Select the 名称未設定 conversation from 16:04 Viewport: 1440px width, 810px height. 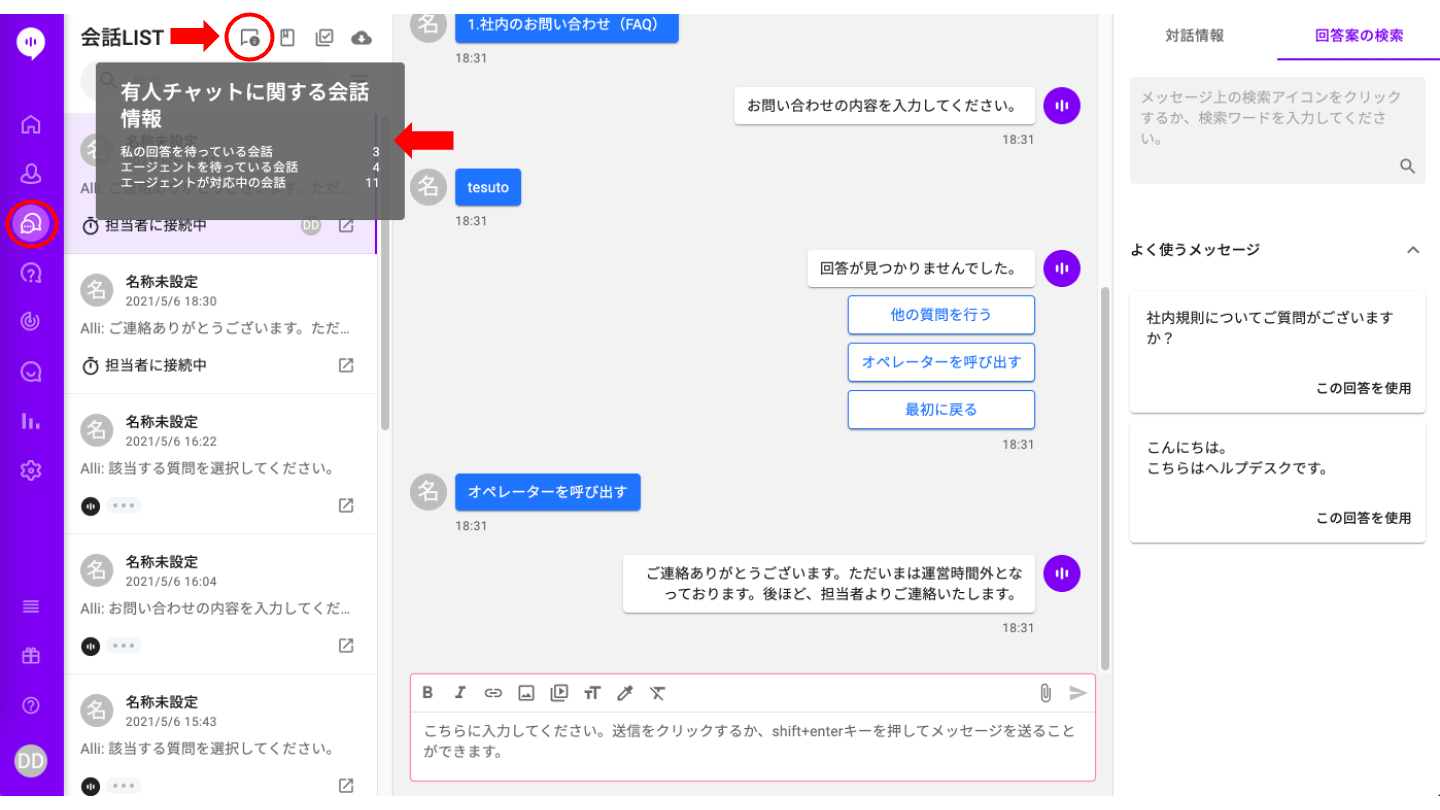click(220, 604)
